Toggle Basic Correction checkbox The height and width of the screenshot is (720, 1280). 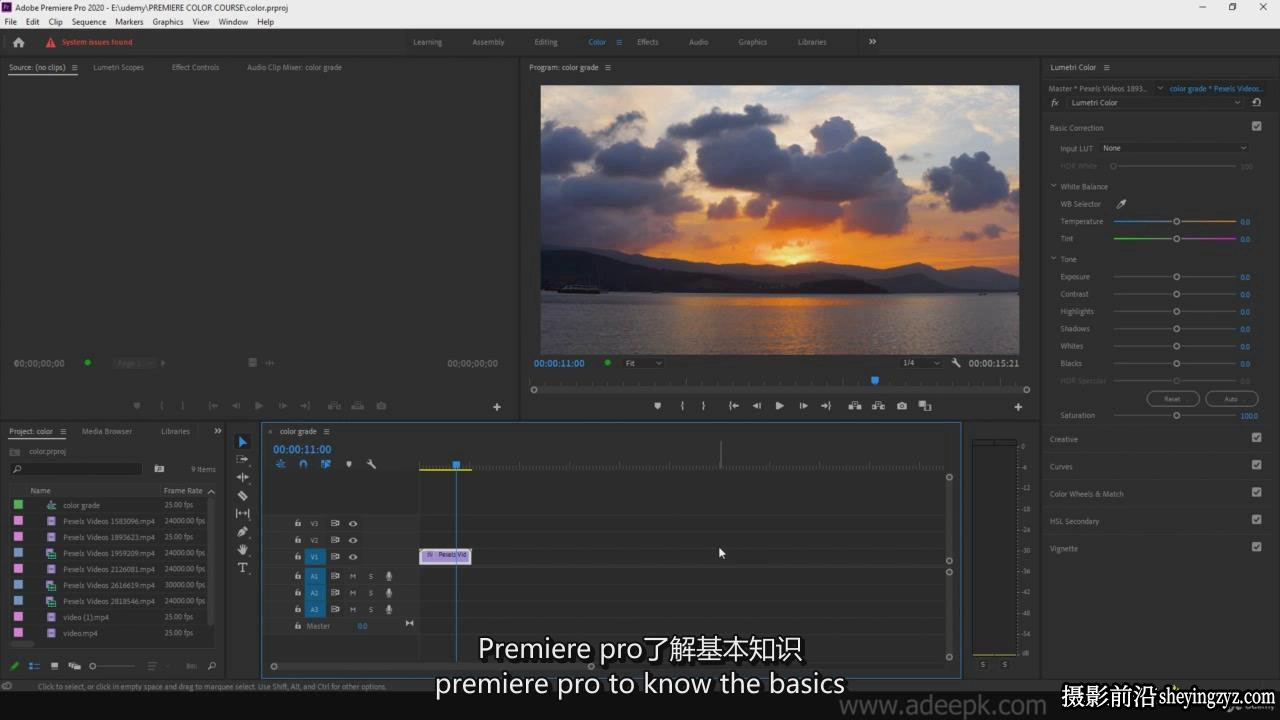1256,127
